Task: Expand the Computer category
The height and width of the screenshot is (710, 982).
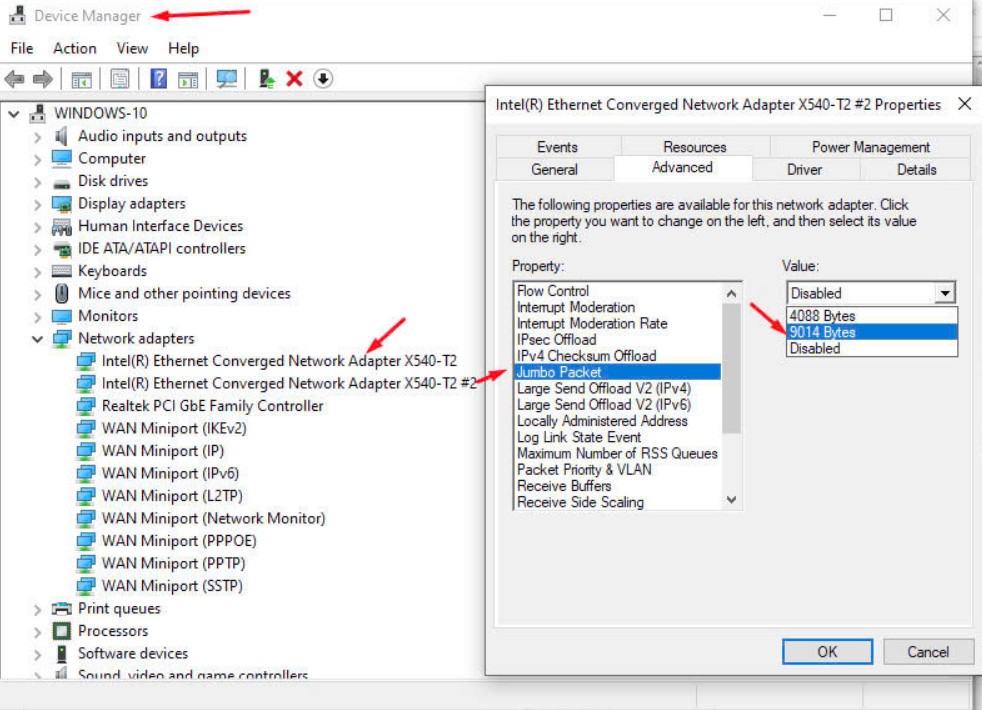Action: [x=38, y=159]
